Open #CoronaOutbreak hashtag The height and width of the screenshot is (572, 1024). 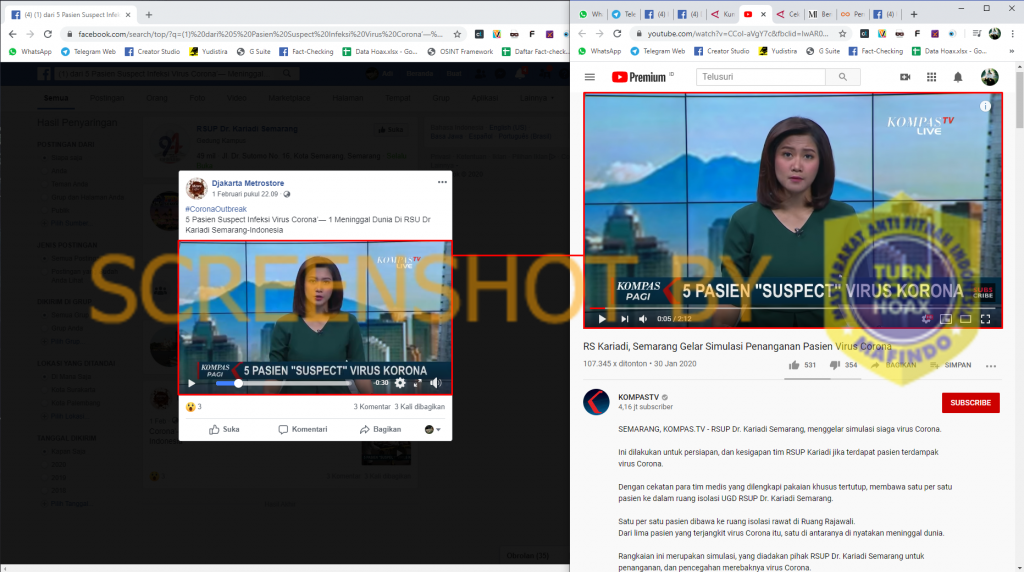(x=216, y=209)
